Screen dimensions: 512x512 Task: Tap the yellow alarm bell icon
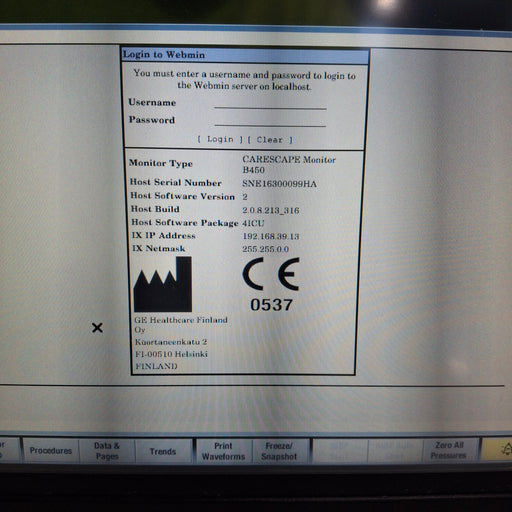pos(498,449)
